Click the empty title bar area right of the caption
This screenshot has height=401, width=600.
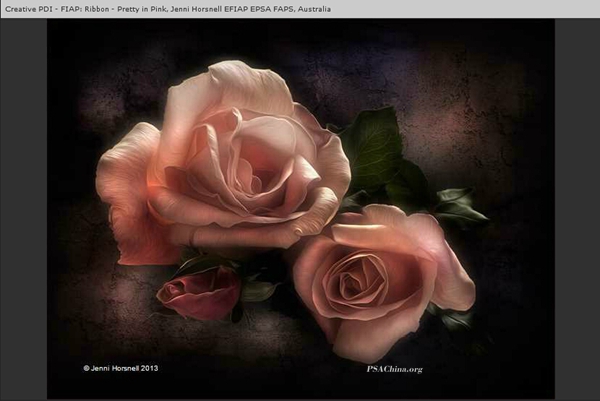click(x=460, y=8)
